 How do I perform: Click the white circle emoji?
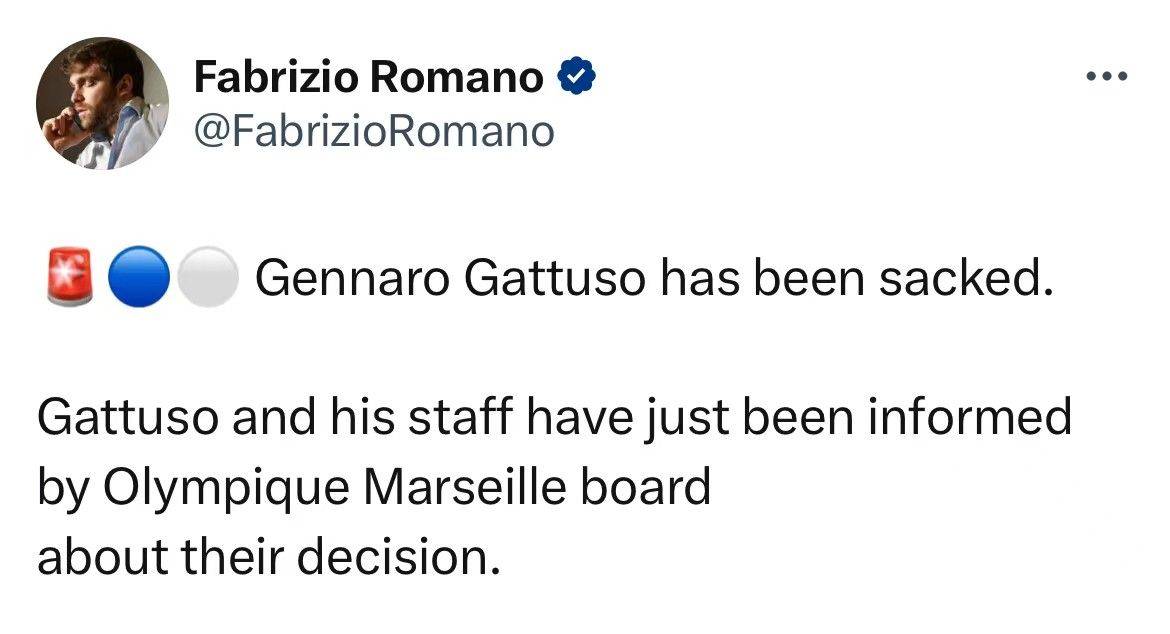click(208, 276)
